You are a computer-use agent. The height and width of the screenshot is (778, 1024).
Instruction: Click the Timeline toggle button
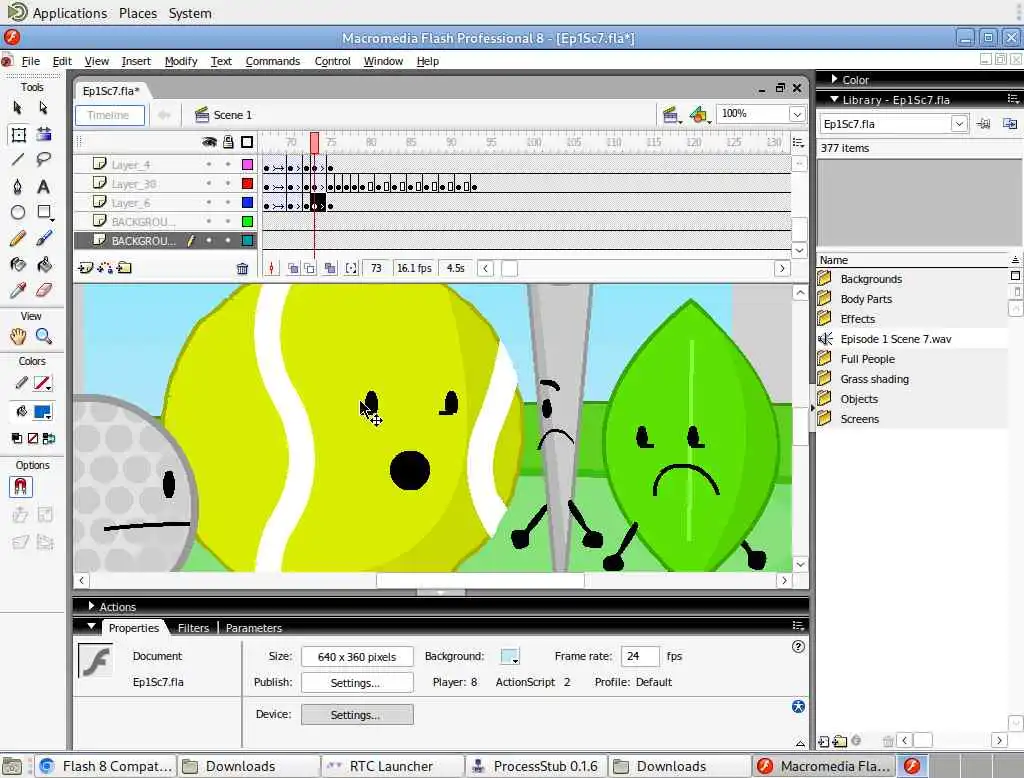click(x=110, y=115)
